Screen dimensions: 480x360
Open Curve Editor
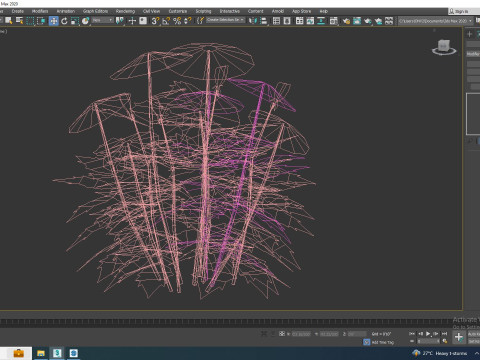[x=310, y=21]
